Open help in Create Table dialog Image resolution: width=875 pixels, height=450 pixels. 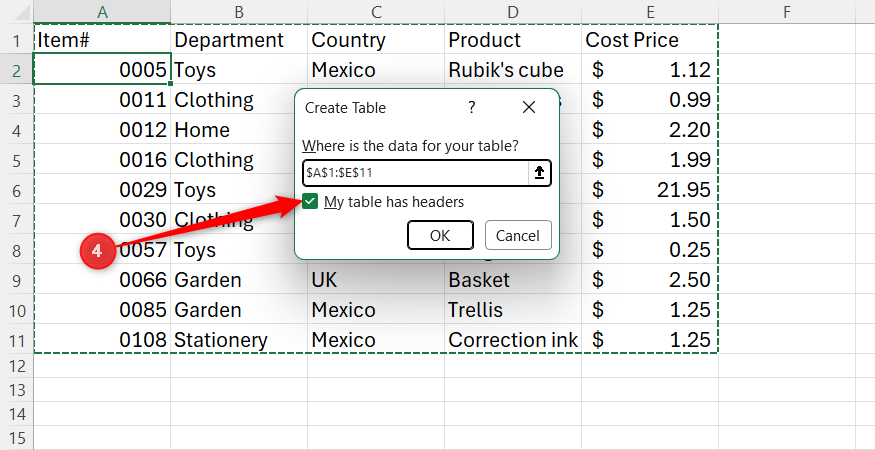(x=472, y=107)
